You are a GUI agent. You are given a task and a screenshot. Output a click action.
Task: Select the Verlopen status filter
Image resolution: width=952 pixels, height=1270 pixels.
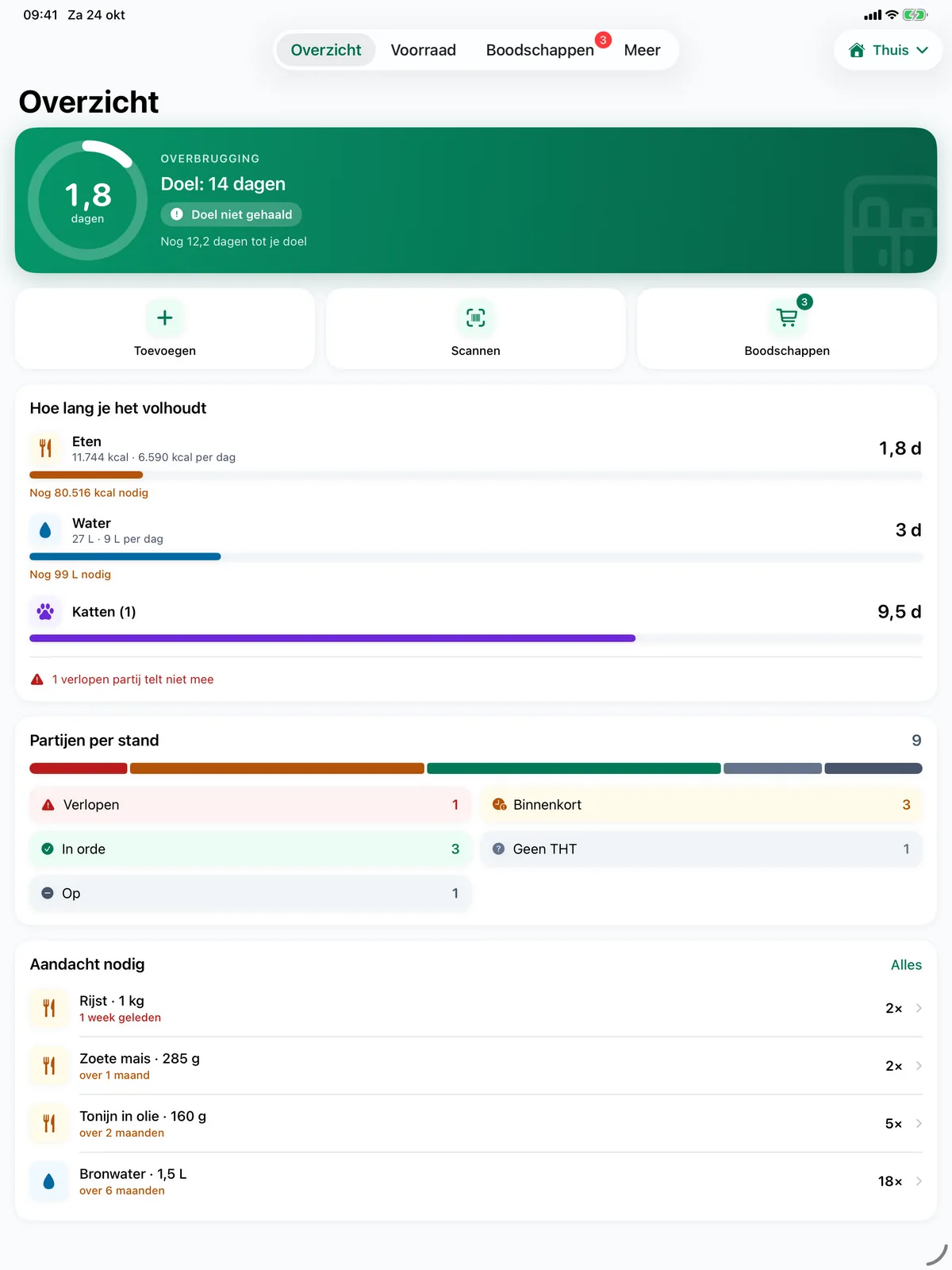point(251,805)
